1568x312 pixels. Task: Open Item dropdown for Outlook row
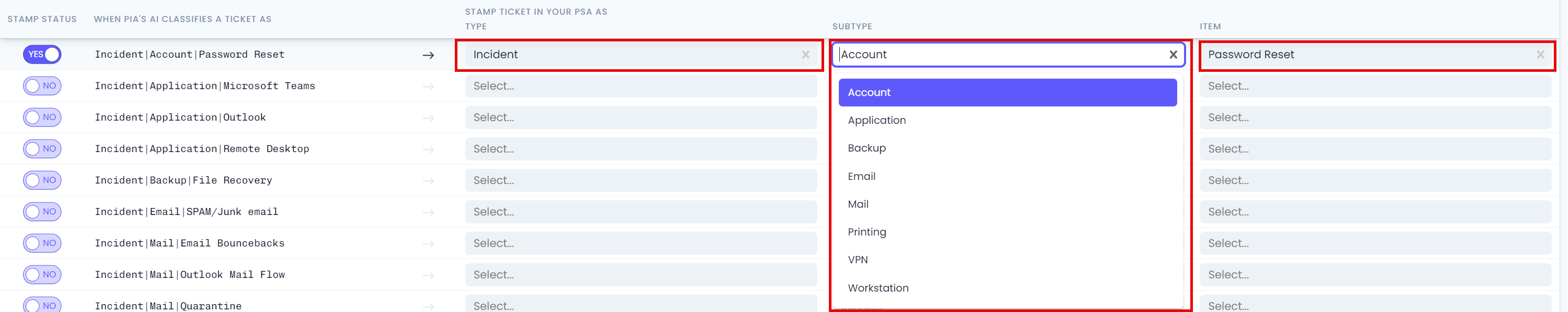coord(1375,117)
